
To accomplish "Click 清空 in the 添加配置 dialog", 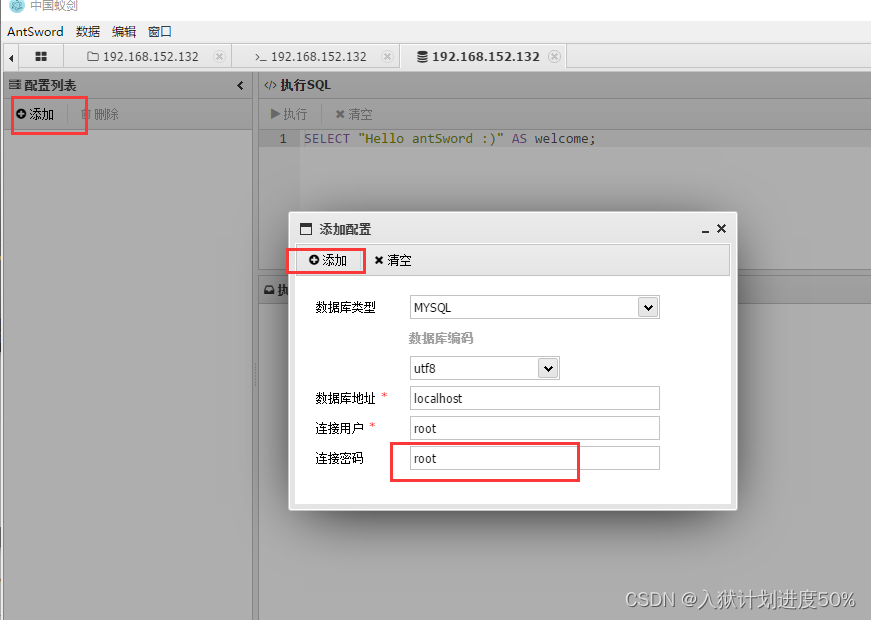I will (x=393, y=261).
